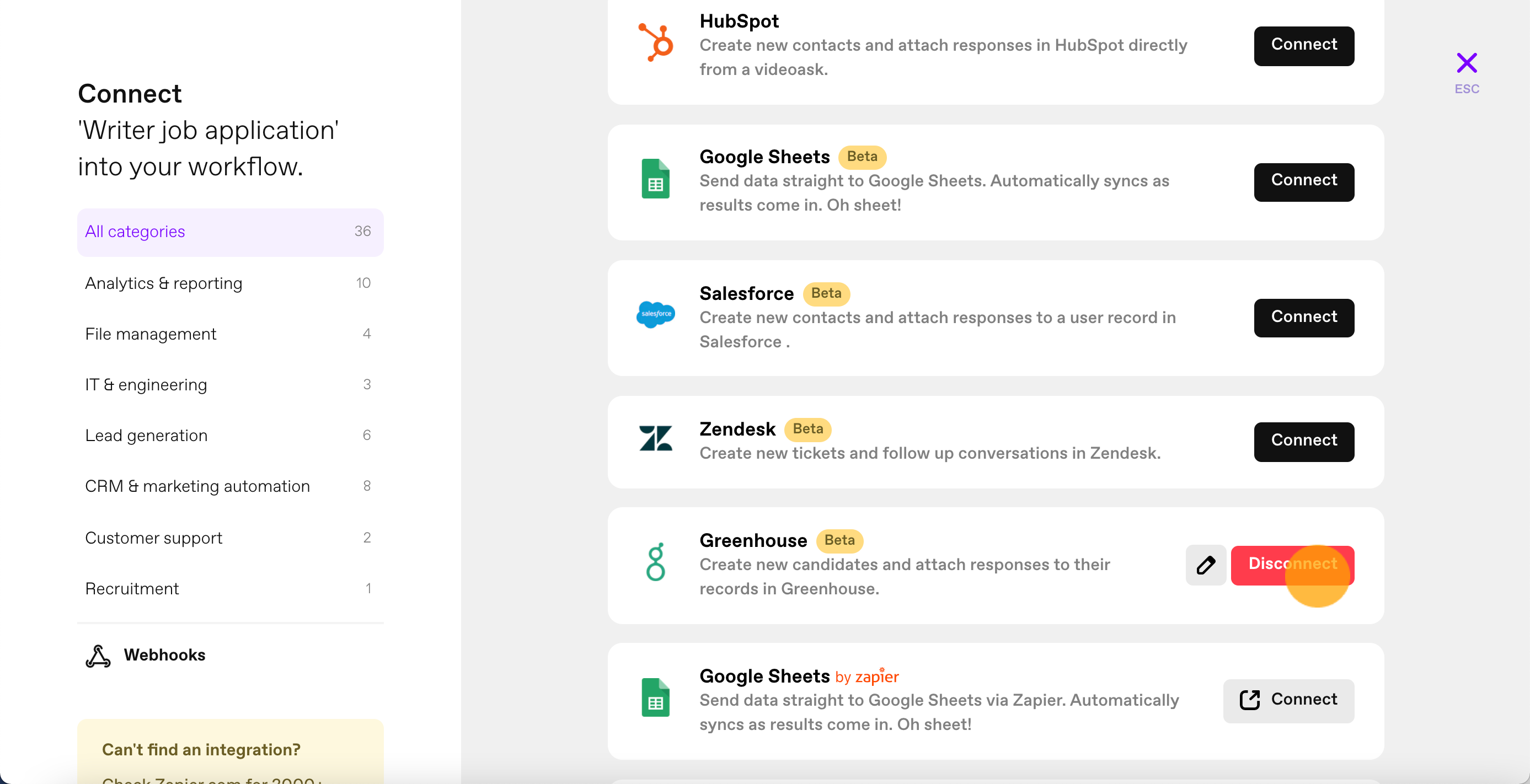Image resolution: width=1530 pixels, height=784 pixels.
Task: View the Recruitment category
Action: click(231, 589)
